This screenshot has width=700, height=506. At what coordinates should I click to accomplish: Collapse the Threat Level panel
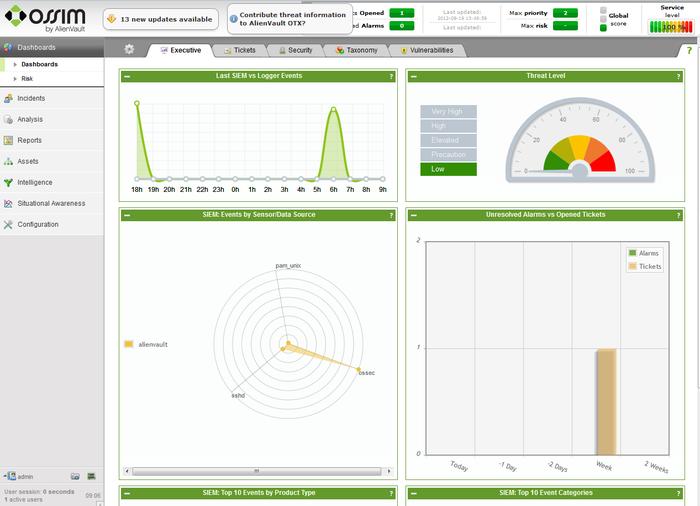(x=414, y=76)
